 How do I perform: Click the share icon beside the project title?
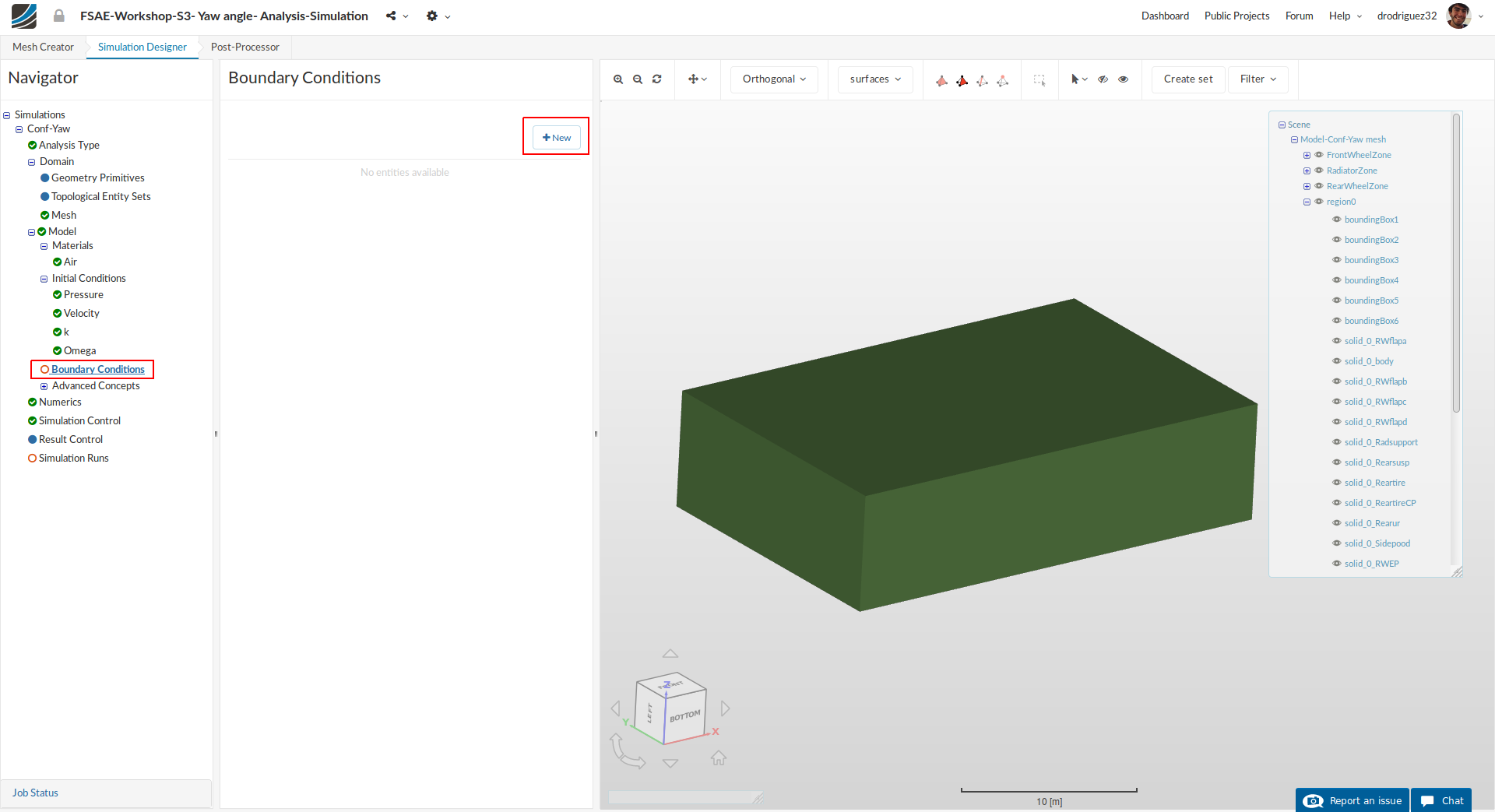point(391,16)
